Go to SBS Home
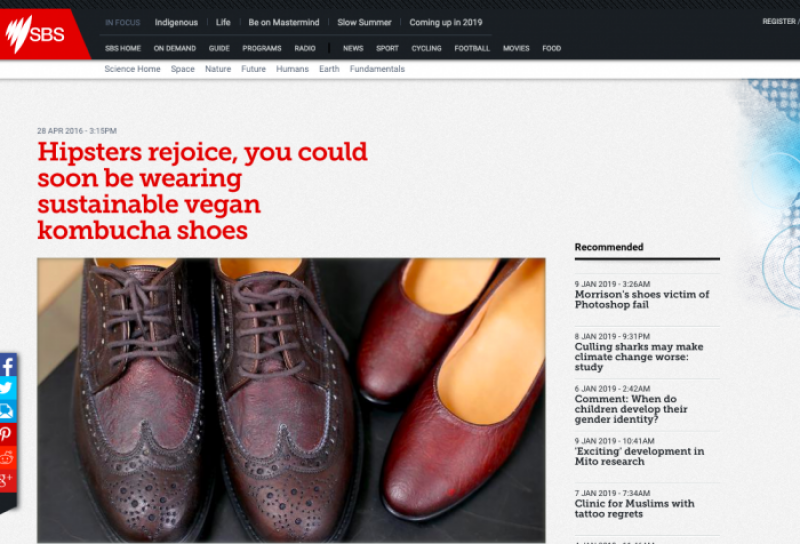Image resolution: width=800 pixels, height=544 pixels. [123, 48]
